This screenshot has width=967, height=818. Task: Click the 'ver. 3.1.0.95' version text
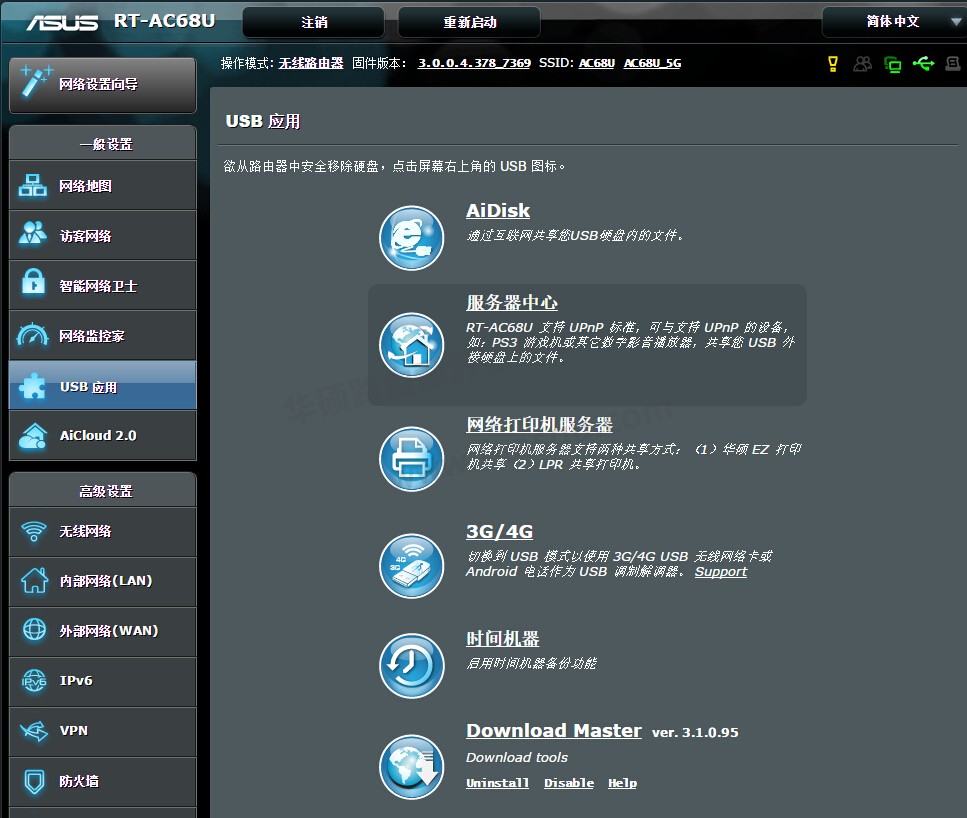(695, 732)
